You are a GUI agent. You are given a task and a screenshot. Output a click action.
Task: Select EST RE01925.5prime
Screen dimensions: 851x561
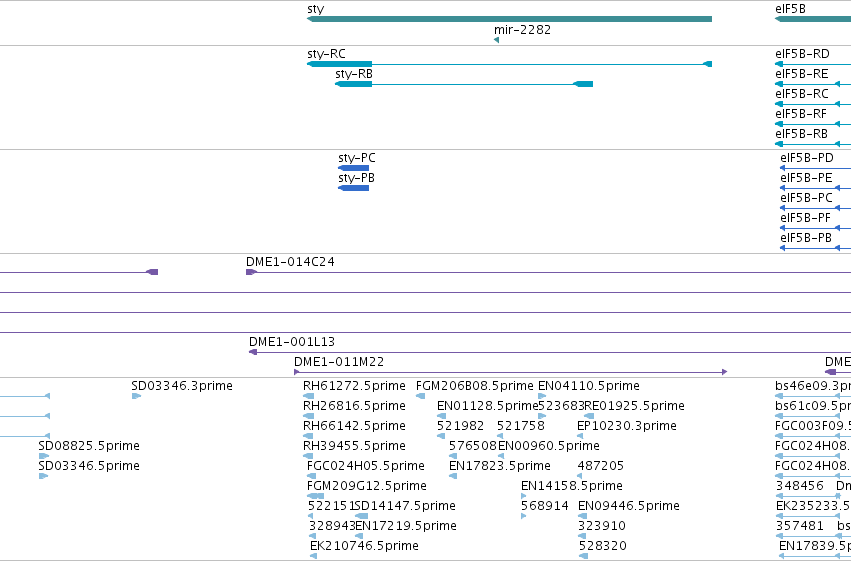pyautogui.click(x=634, y=406)
